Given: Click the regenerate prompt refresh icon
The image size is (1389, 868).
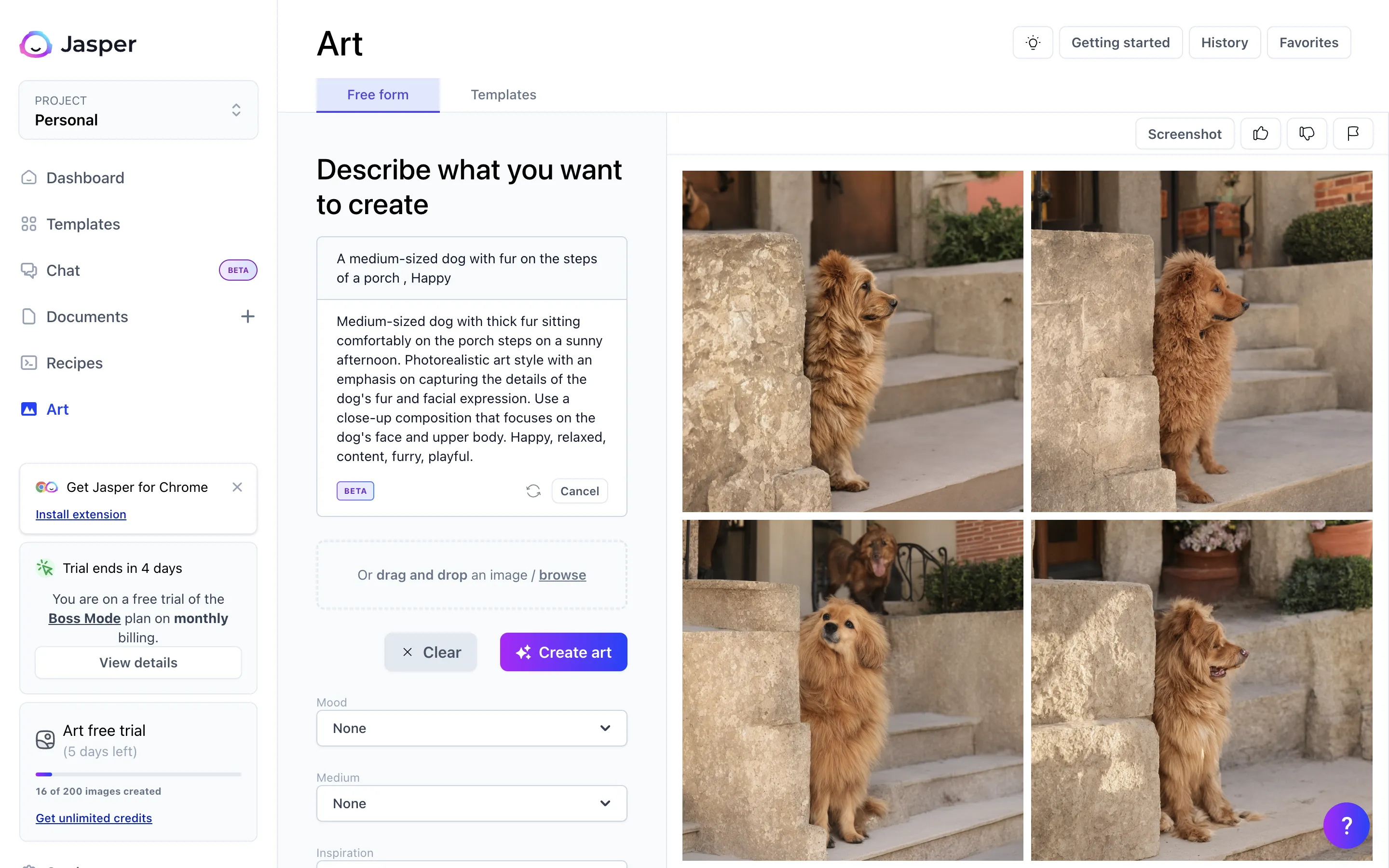Looking at the screenshot, I should tap(533, 491).
